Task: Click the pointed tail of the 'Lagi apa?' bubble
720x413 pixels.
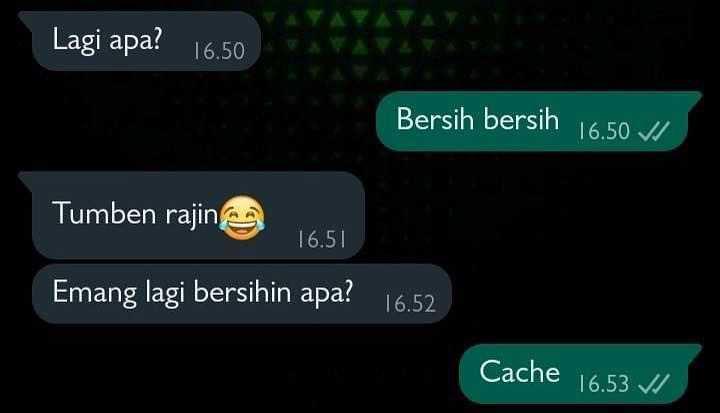Action: click(26, 19)
